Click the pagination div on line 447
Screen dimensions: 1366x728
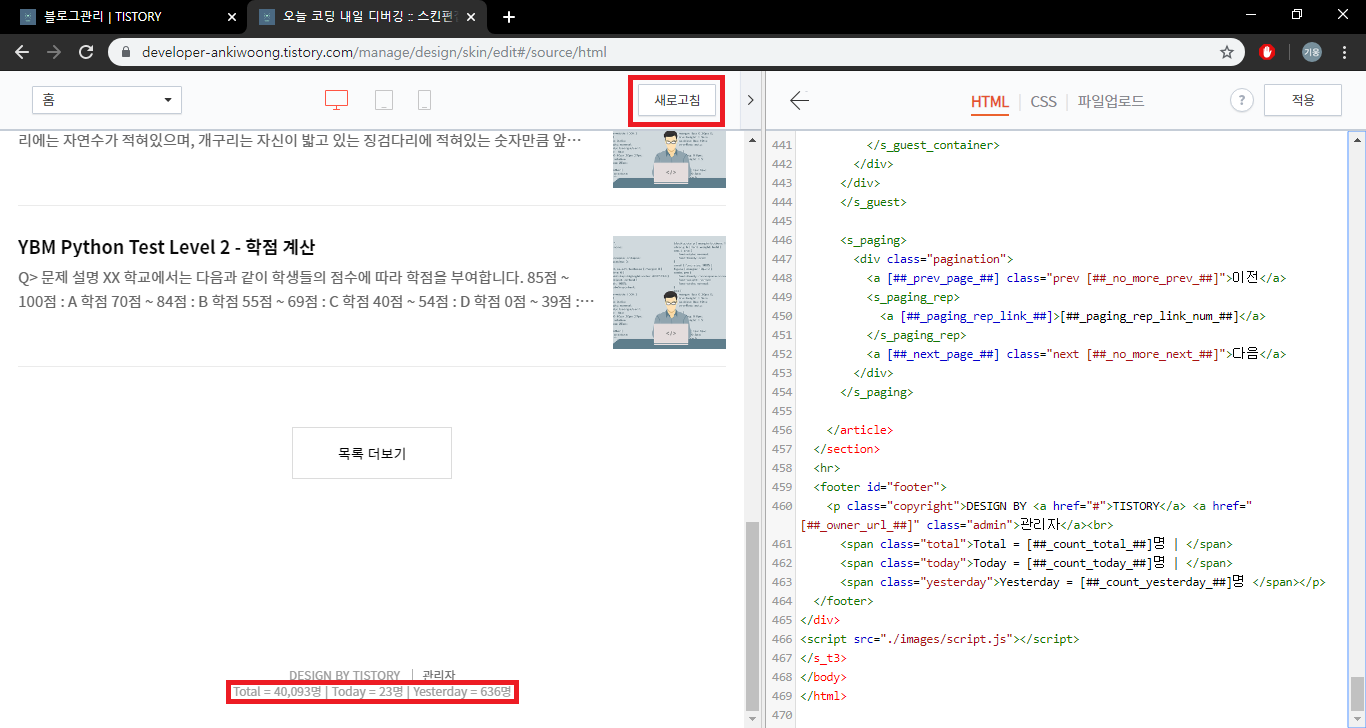point(933,259)
